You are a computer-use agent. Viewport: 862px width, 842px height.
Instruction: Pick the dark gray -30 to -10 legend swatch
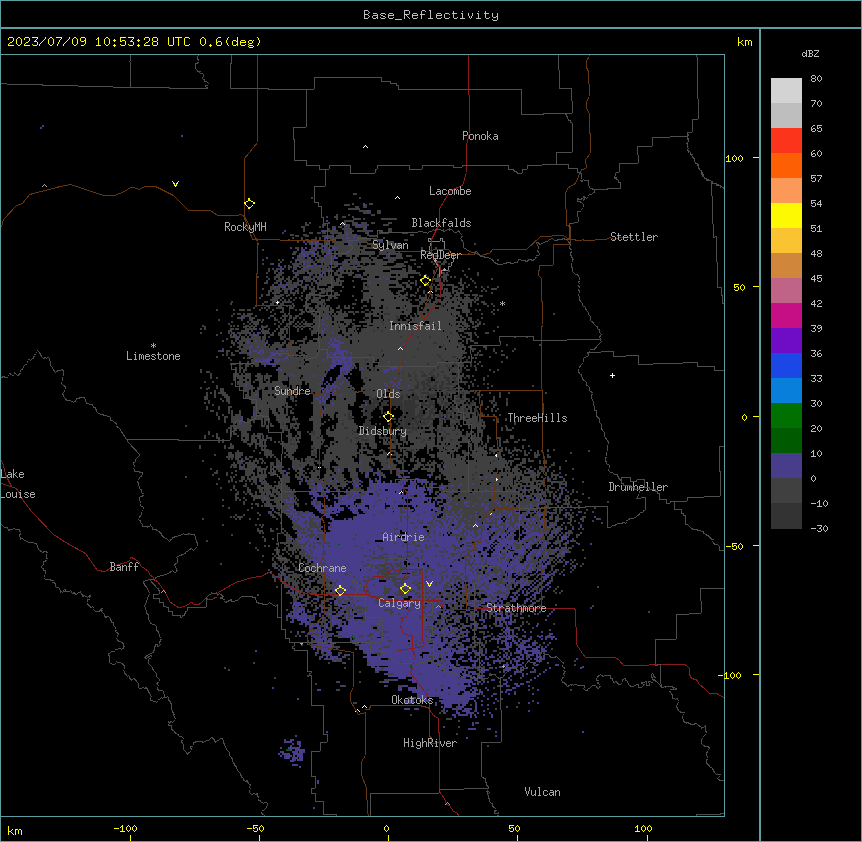click(786, 516)
